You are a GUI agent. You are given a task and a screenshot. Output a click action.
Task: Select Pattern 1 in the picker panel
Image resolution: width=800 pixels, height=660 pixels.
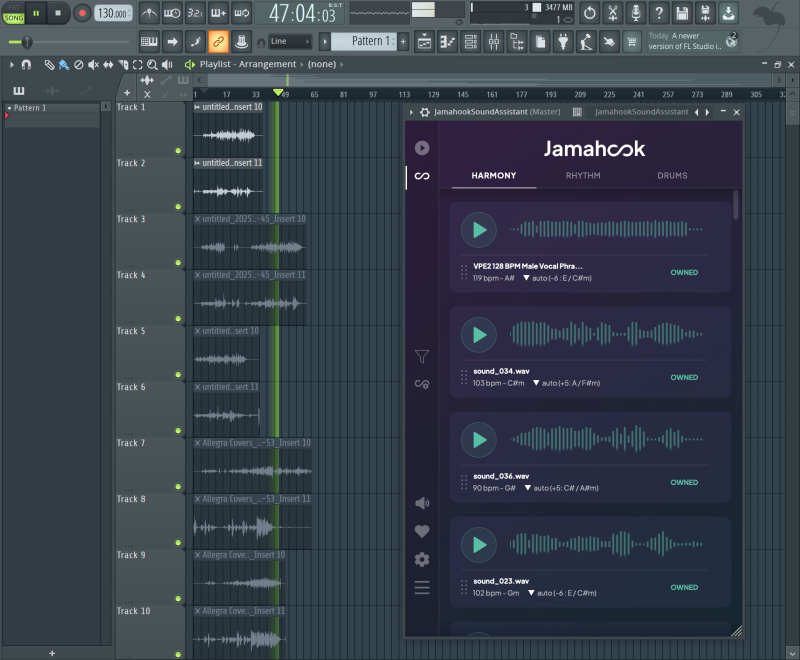(52, 108)
